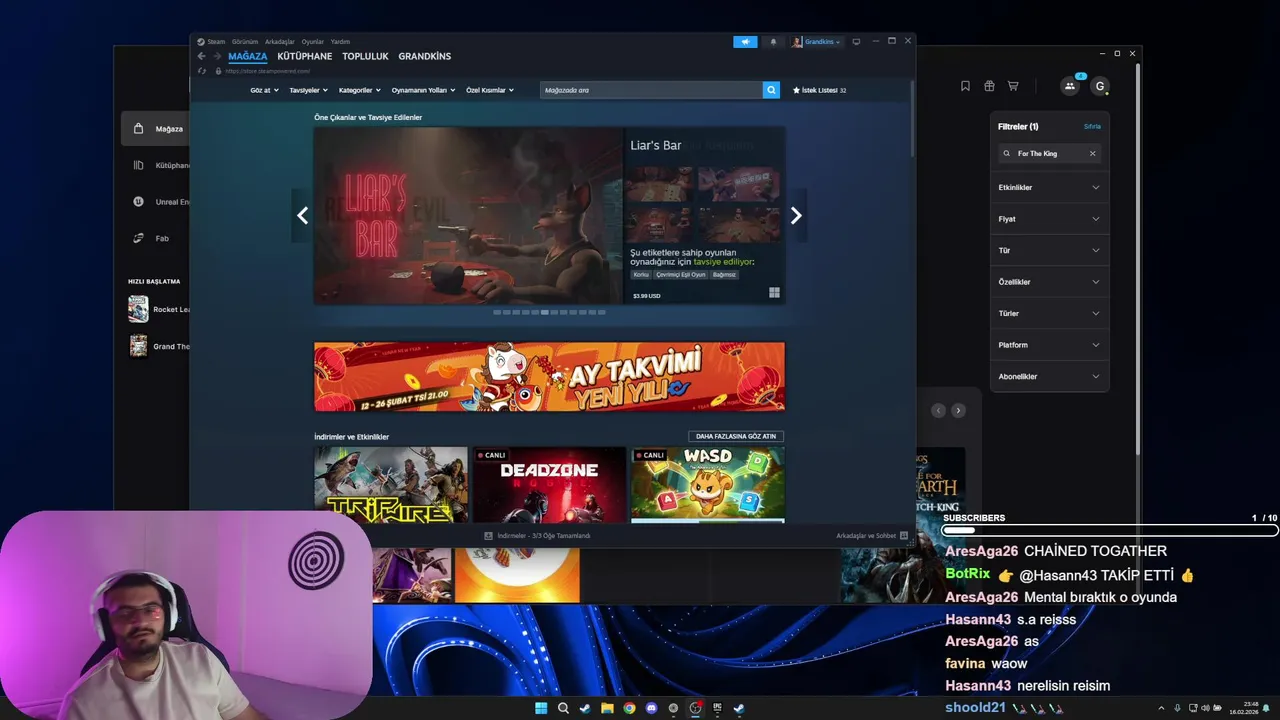Open the Oyunlar menu
The width and height of the screenshot is (1280, 720).
(313, 42)
